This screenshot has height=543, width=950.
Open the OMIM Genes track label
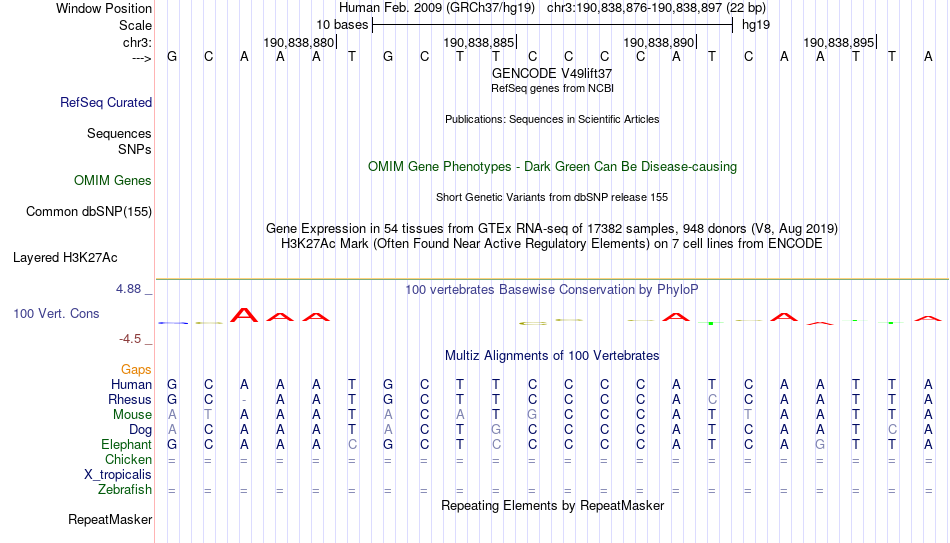(x=113, y=181)
